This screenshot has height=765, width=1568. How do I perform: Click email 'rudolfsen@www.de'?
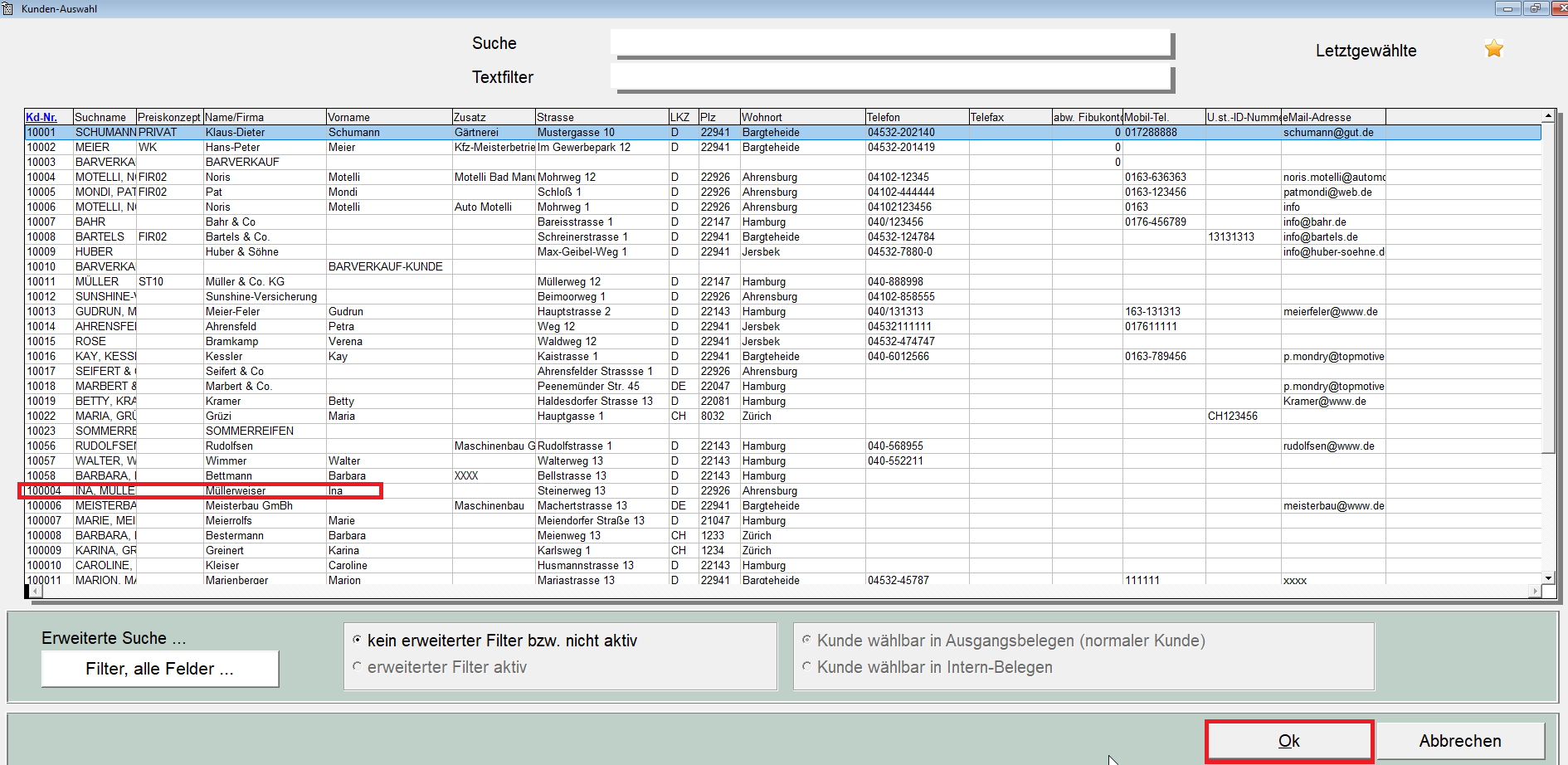pyautogui.click(x=1329, y=446)
